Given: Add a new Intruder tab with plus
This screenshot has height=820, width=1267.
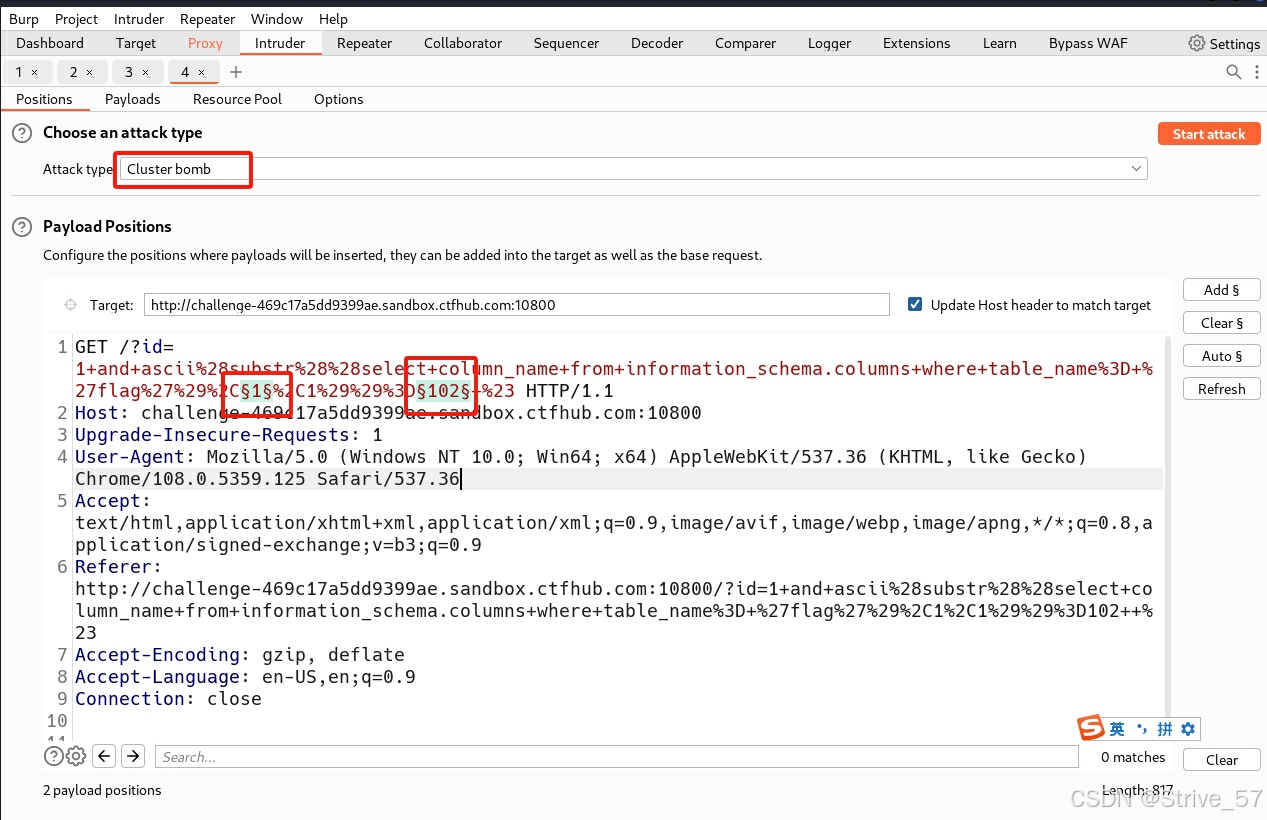Looking at the screenshot, I should tap(236, 72).
